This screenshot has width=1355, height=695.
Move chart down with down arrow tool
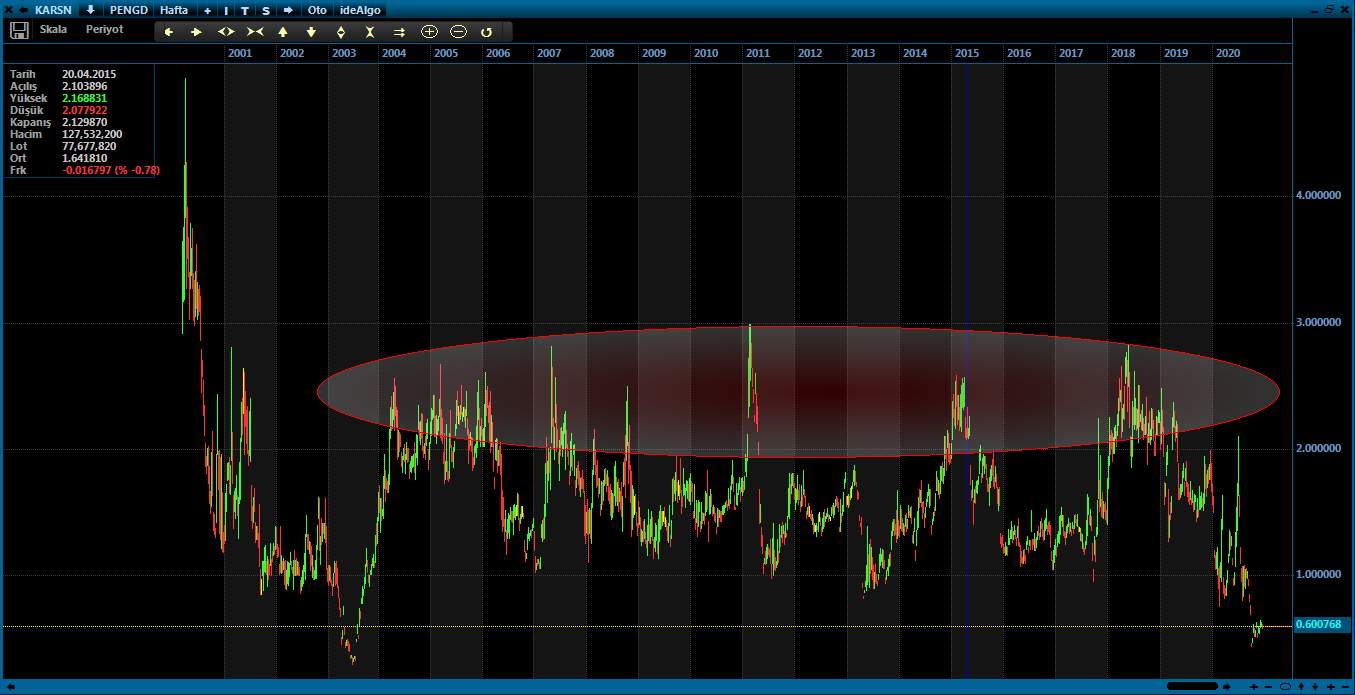[311, 32]
